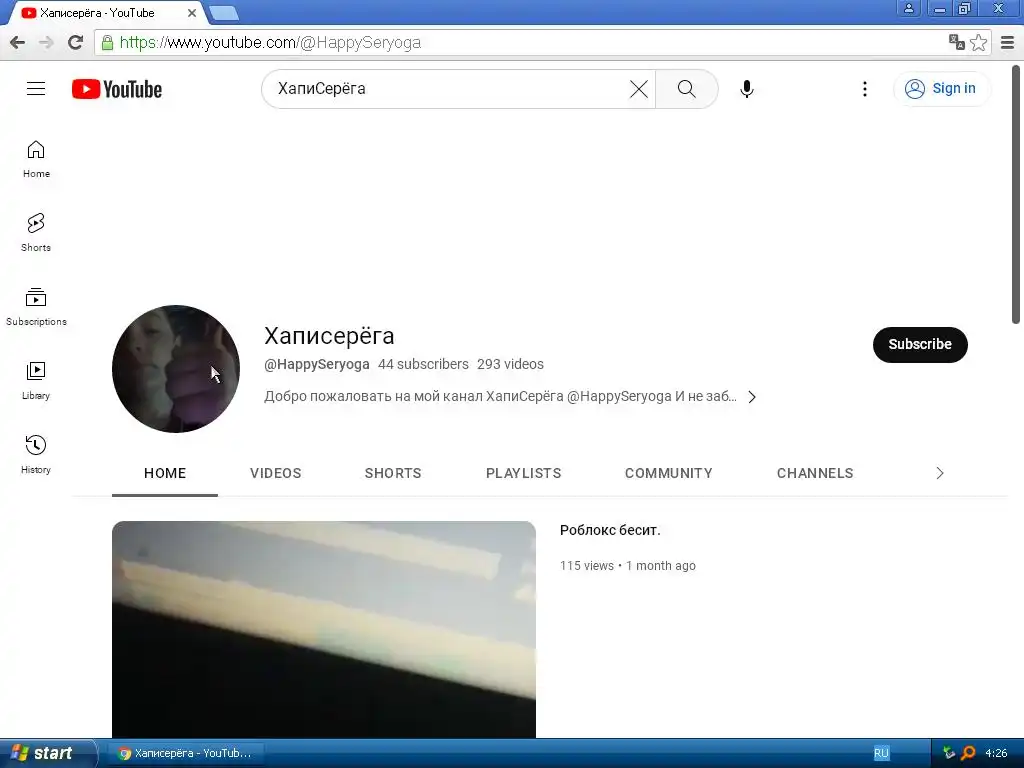Open Subscriptions in the sidebar

coord(36,306)
